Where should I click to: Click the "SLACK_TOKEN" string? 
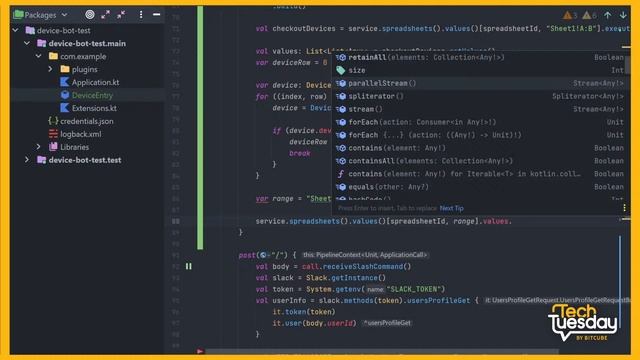[413, 289]
